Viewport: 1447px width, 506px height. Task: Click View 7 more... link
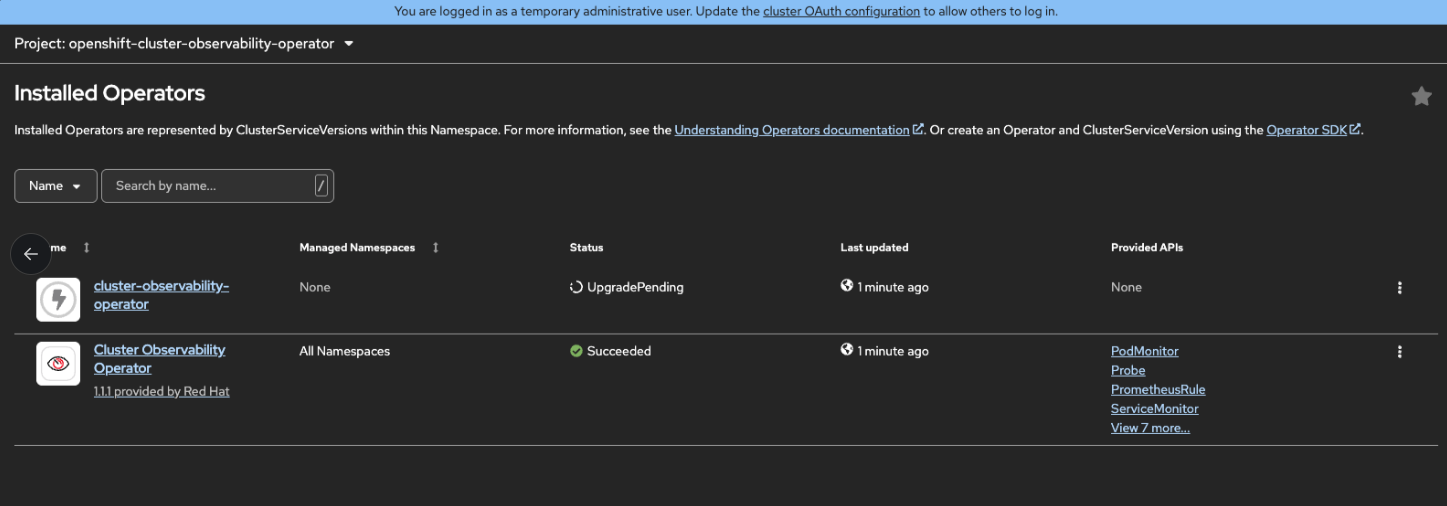(x=1150, y=428)
